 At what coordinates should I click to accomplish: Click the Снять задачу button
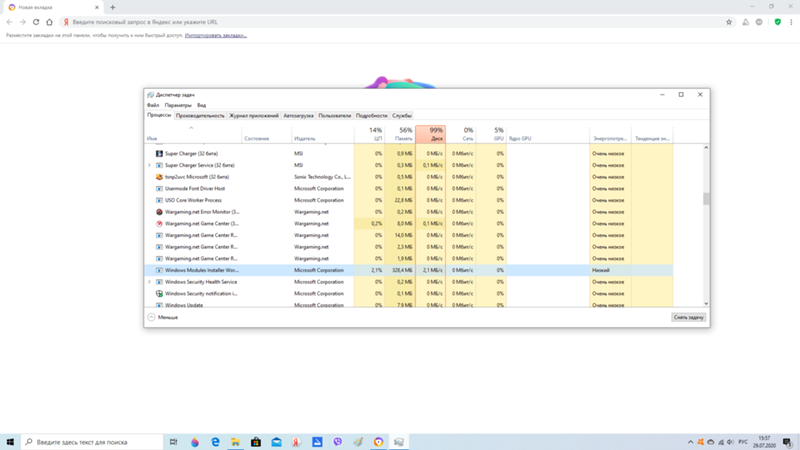coord(689,317)
